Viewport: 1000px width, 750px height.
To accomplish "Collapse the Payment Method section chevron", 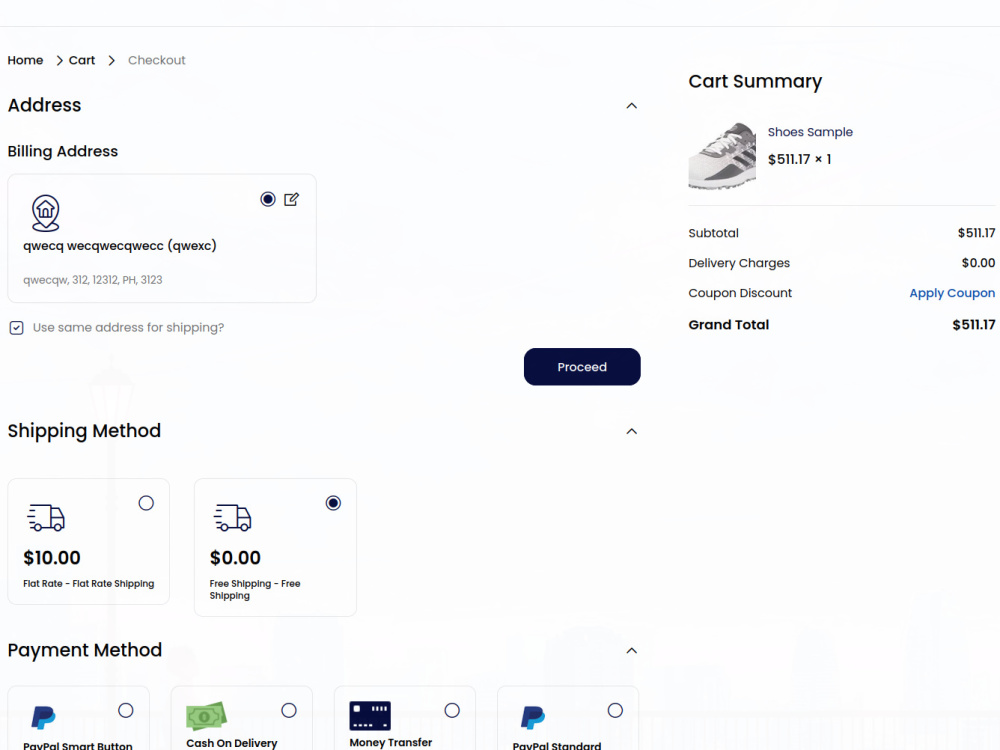I will (631, 651).
